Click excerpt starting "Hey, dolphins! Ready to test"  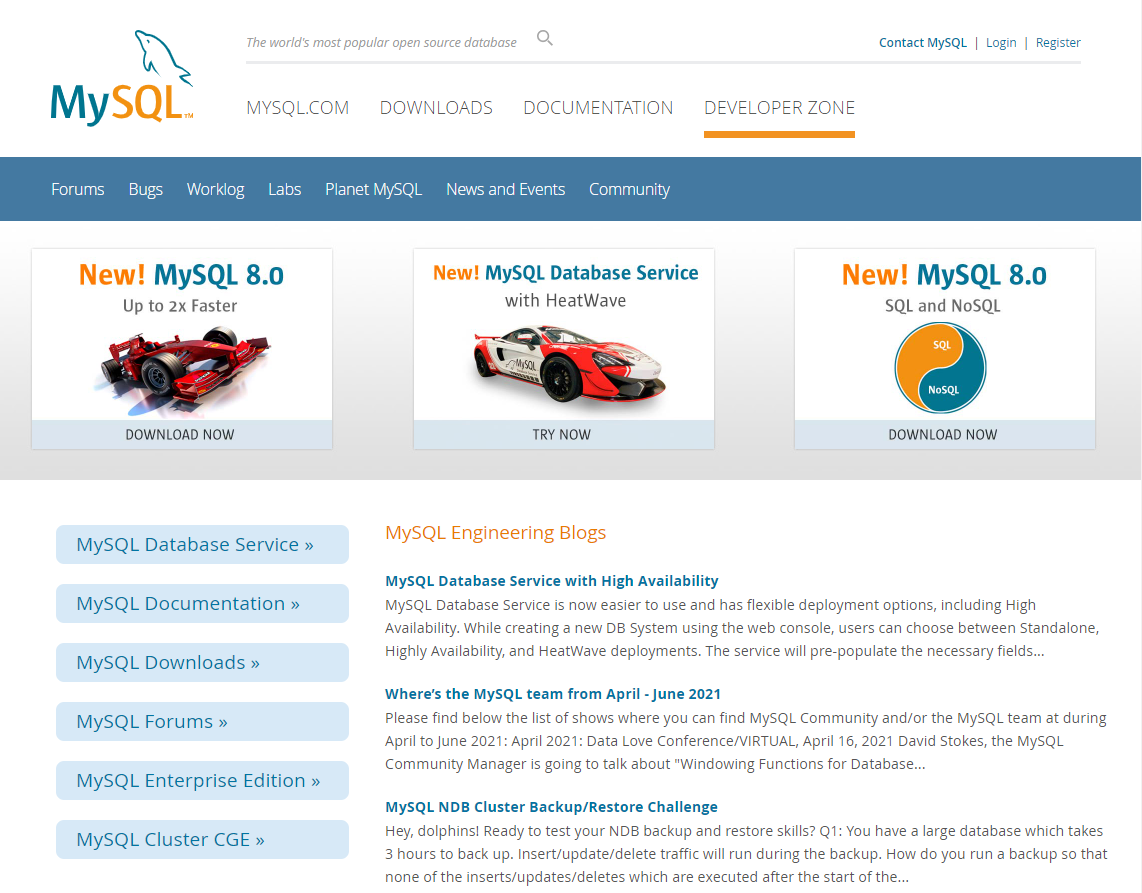(747, 854)
